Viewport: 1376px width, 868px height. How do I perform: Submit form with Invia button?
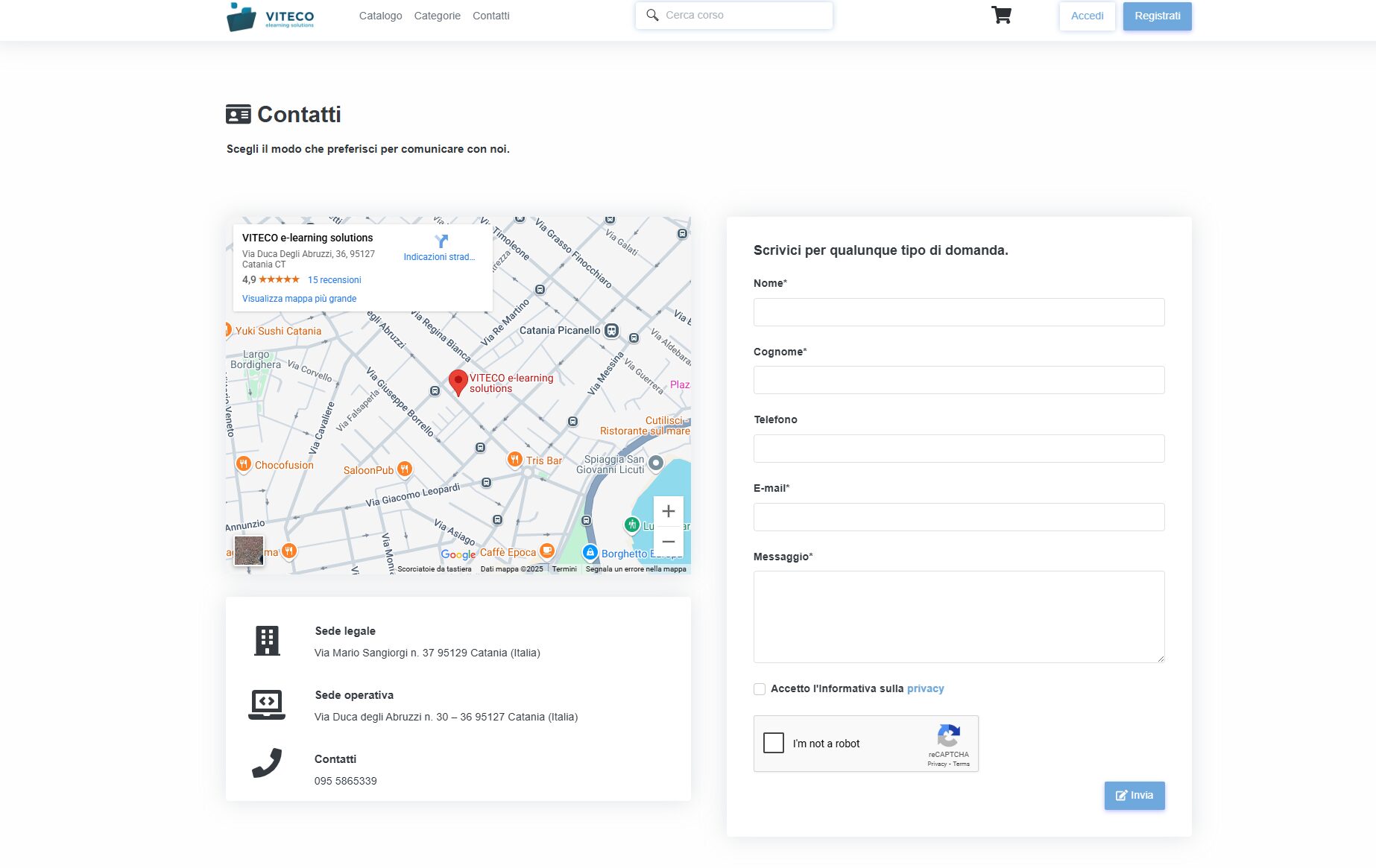pos(1134,795)
